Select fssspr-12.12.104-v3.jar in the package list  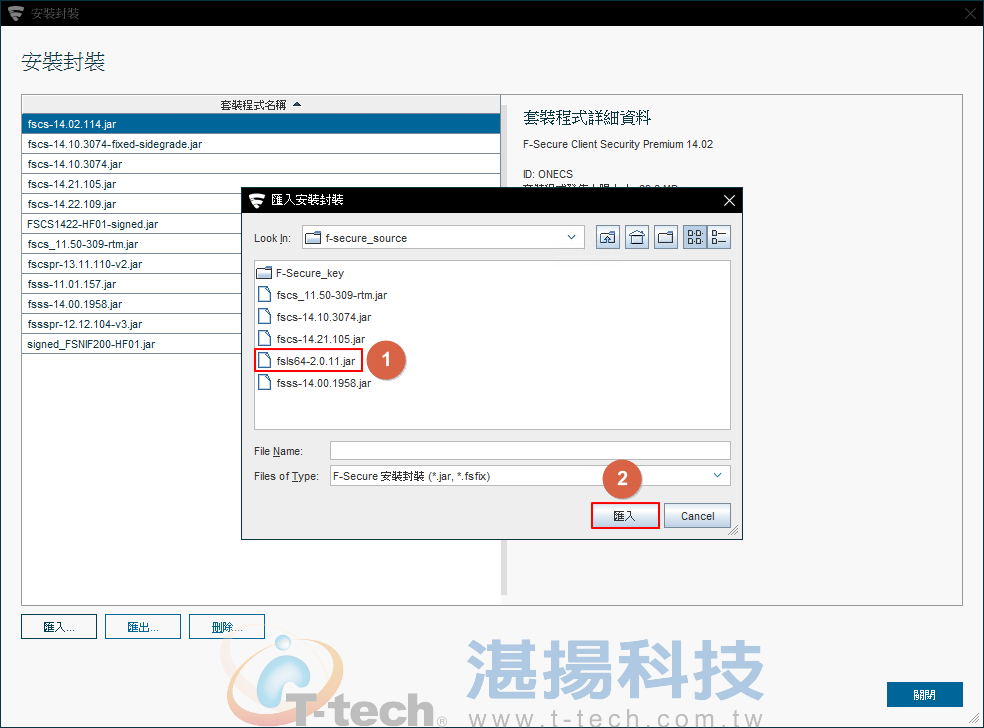[132, 324]
